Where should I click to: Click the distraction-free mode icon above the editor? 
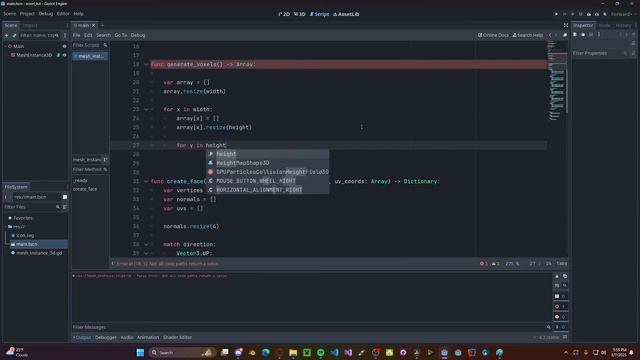click(x=566, y=25)
